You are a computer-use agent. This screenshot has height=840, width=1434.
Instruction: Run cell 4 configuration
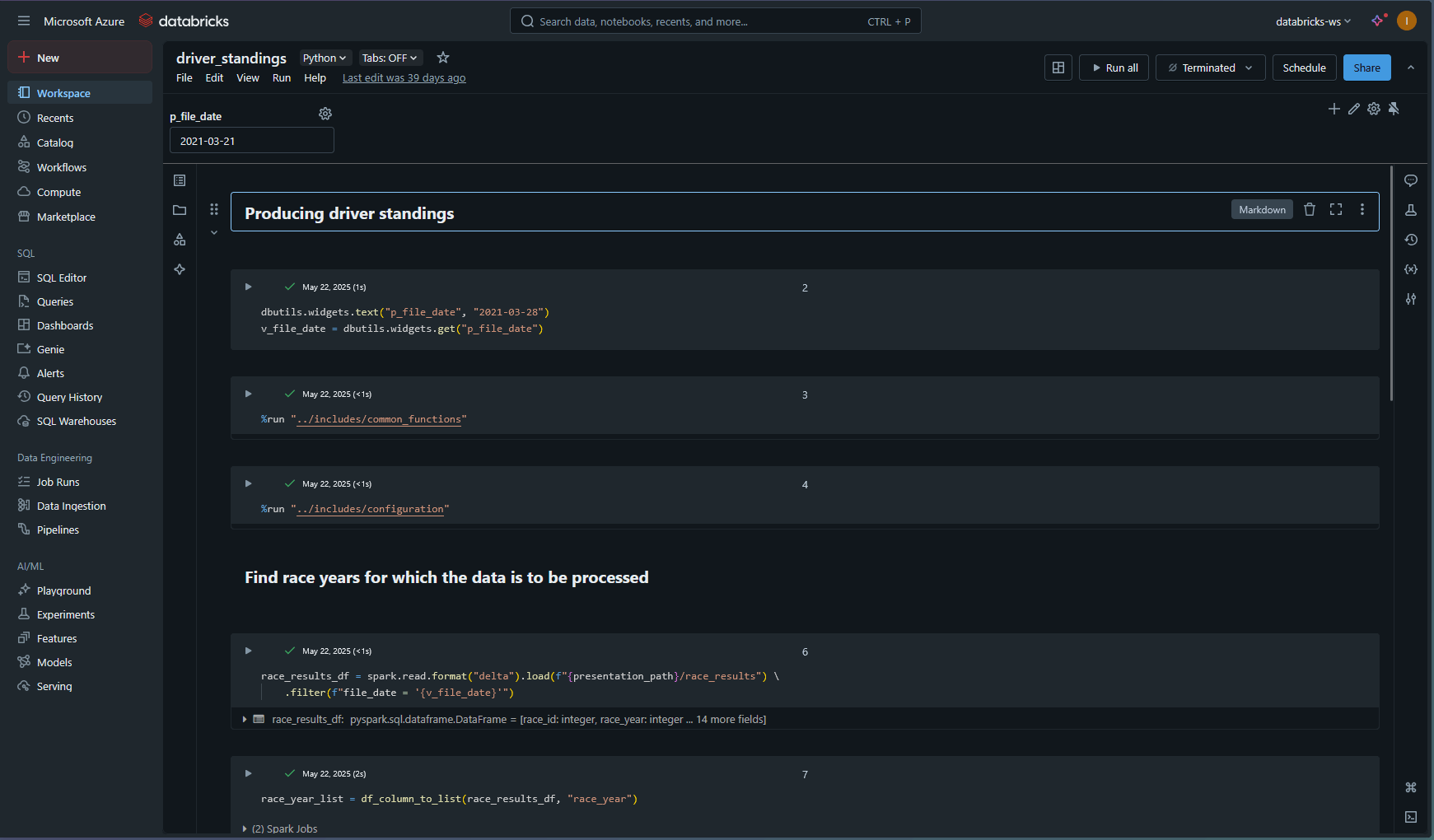click(x=248, y=483)
